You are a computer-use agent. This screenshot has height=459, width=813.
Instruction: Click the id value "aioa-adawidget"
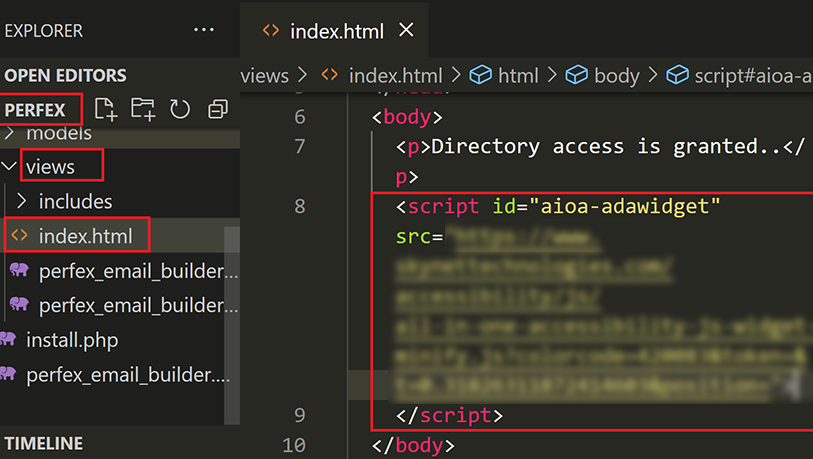tap(624, 206)
